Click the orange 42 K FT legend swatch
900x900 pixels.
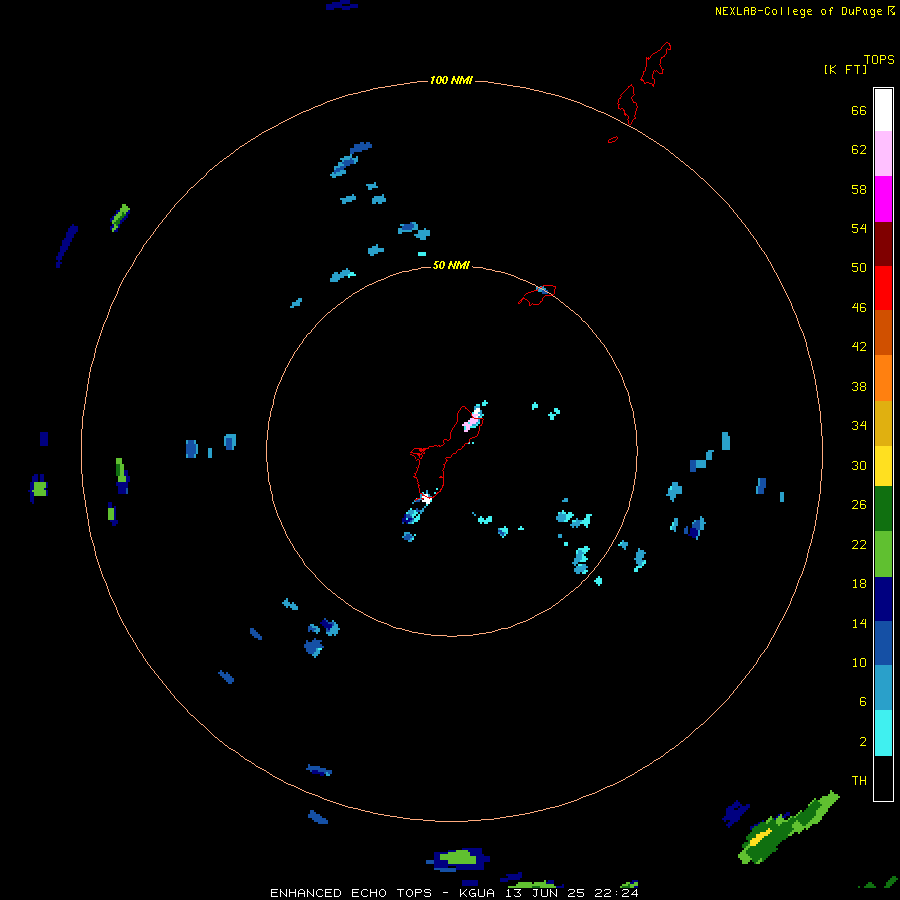click(883, 378)
